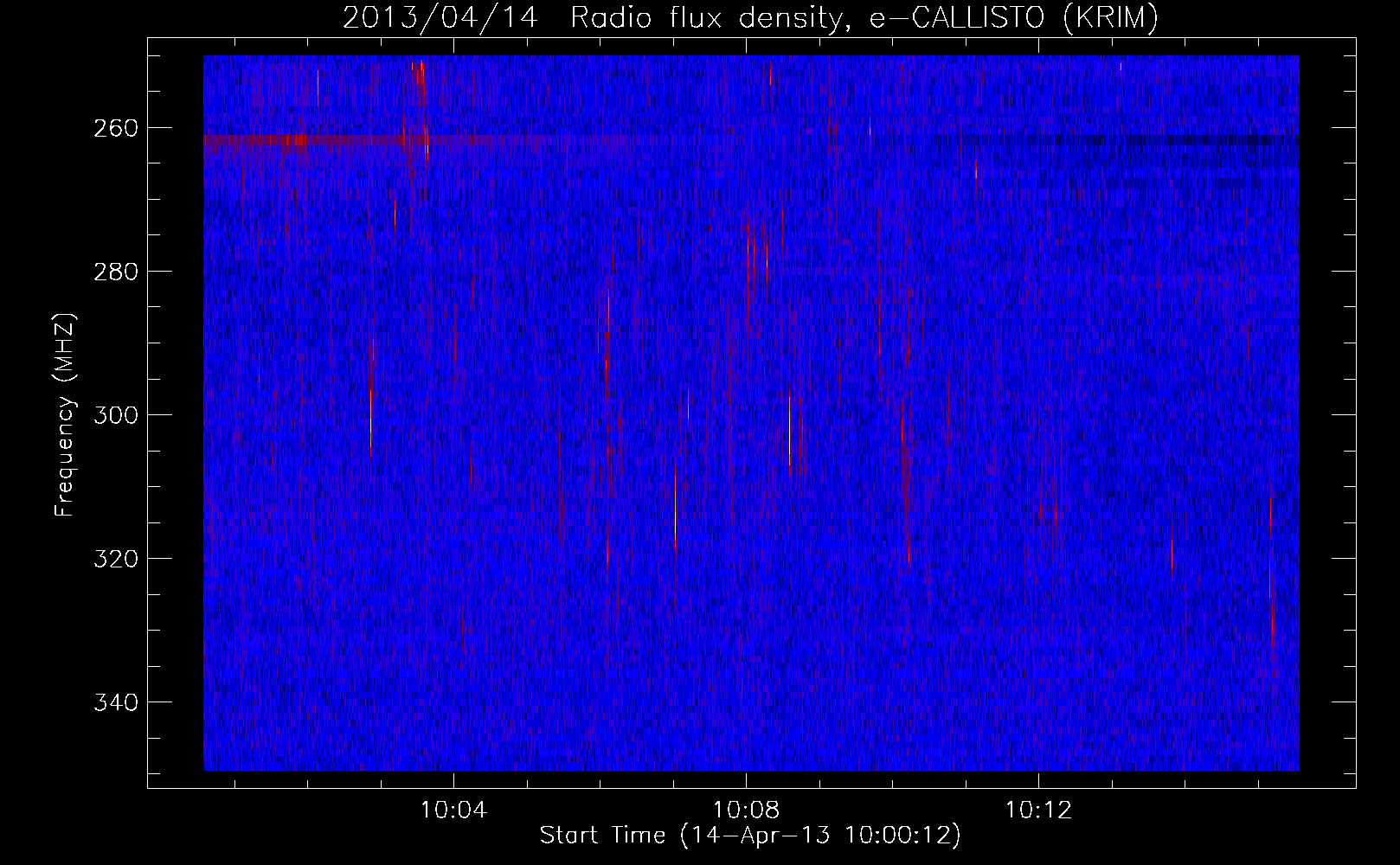The width and height of the screenshot is (1400, 865).
Task: Select the 300 frequency tick label
Action: 116,415
